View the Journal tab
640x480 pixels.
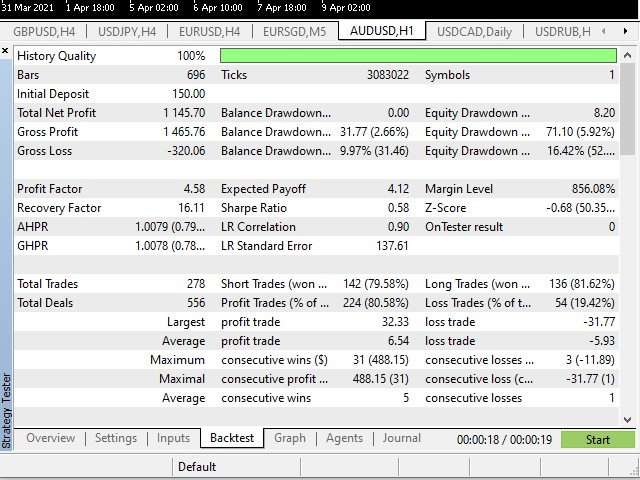click(402, 438)
